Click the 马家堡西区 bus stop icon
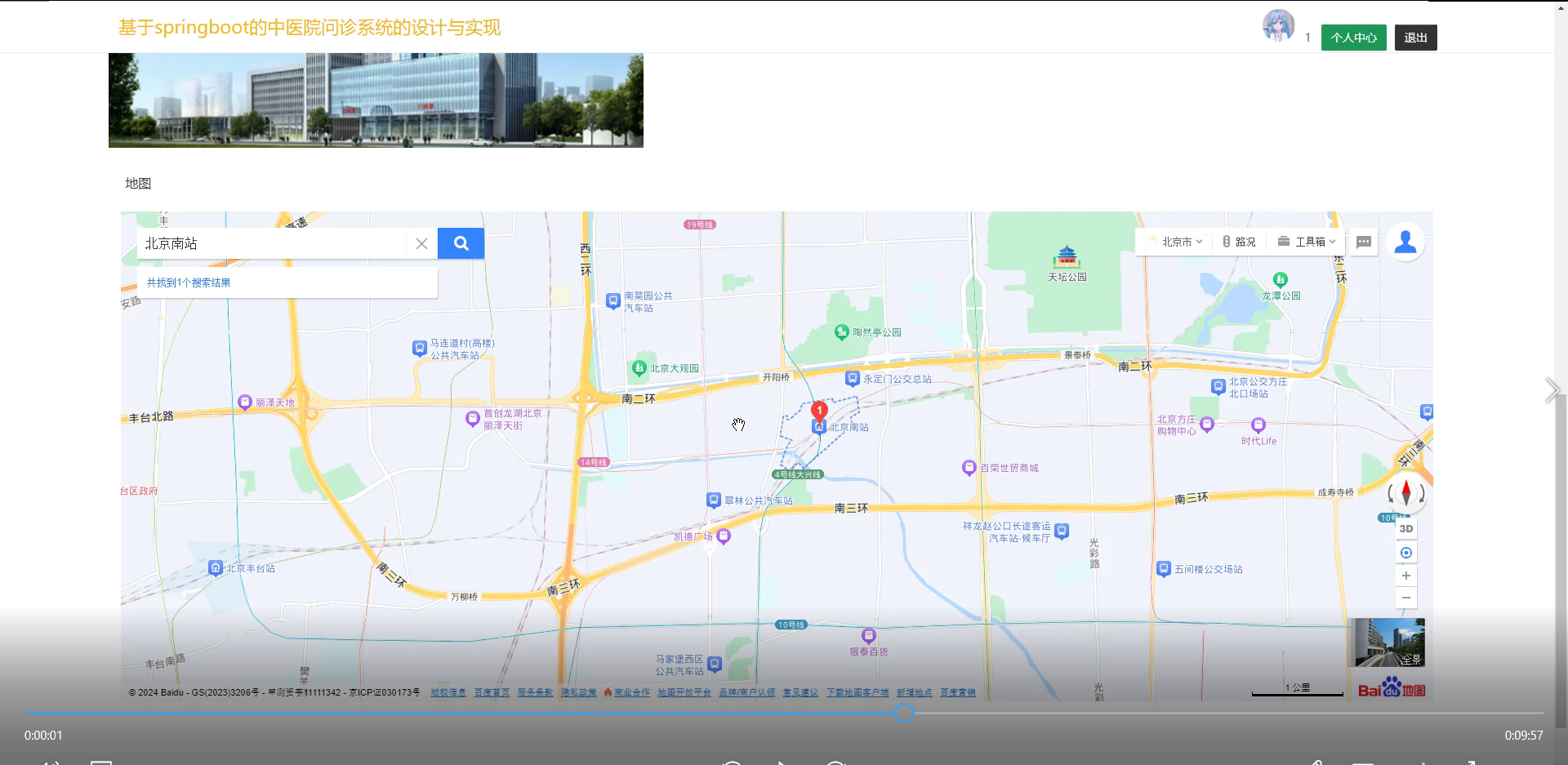This screenshot has width=1568, height=765. click(715, 665)
